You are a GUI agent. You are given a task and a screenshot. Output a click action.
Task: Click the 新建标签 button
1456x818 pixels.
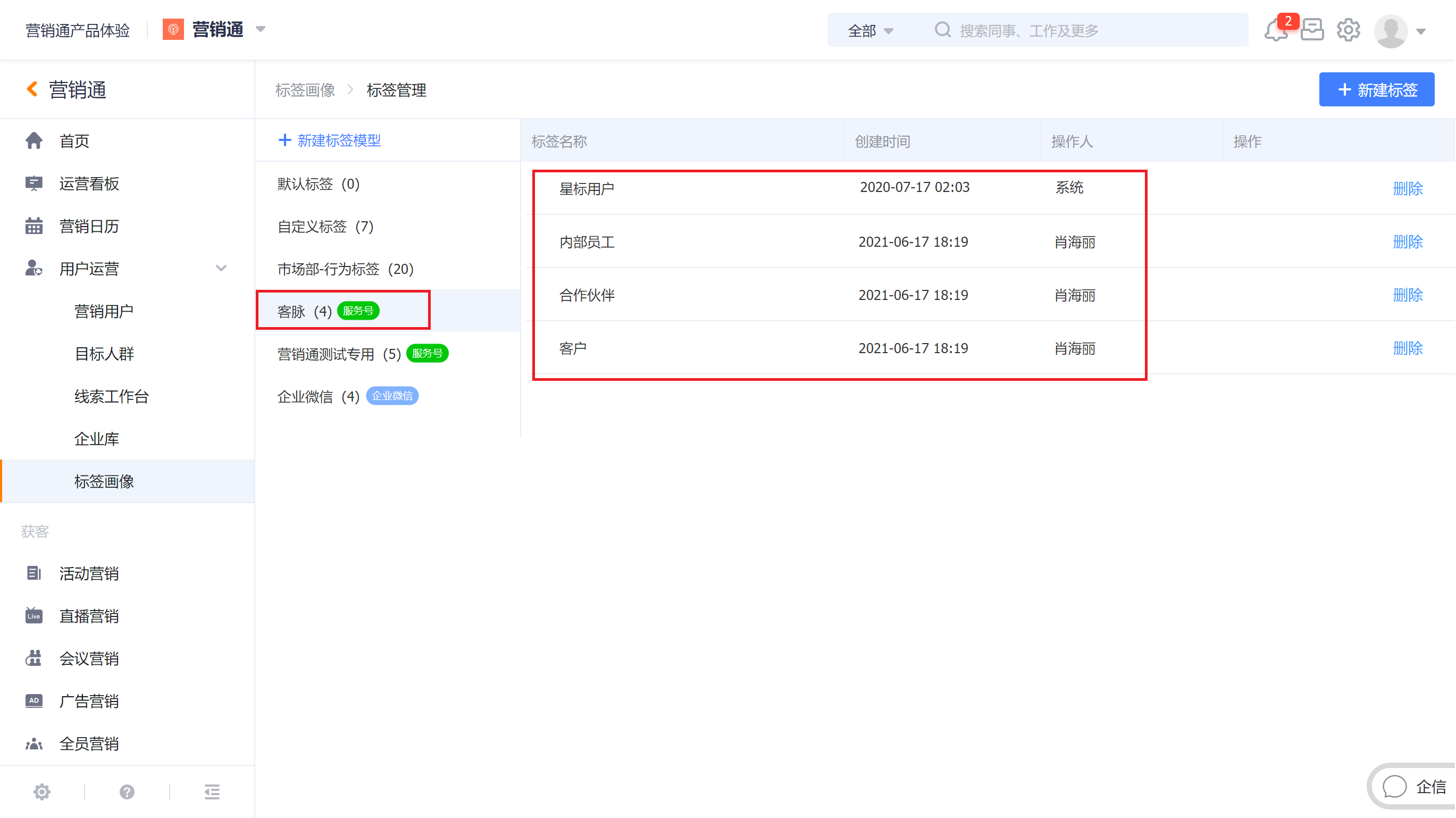[1376, 89]
